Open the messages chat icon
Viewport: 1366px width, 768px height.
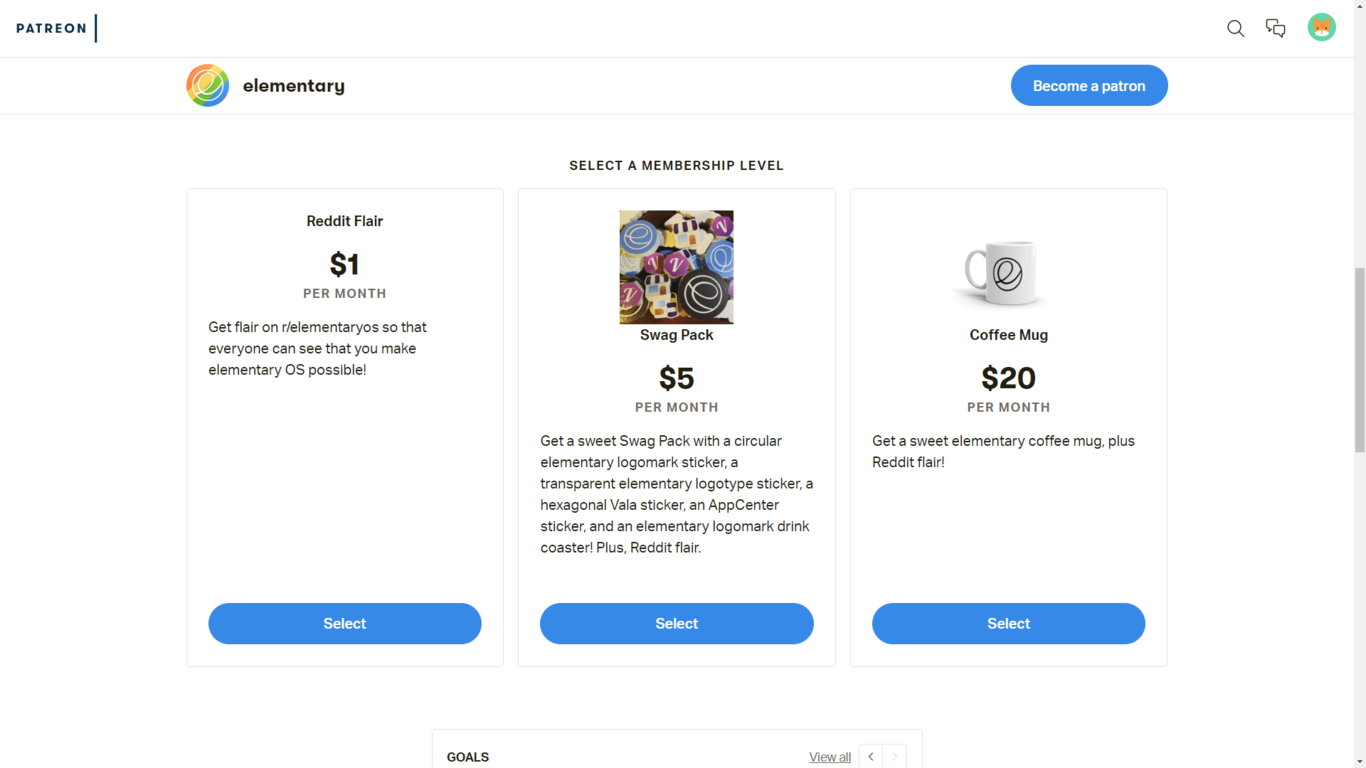tap(1275, 28)
